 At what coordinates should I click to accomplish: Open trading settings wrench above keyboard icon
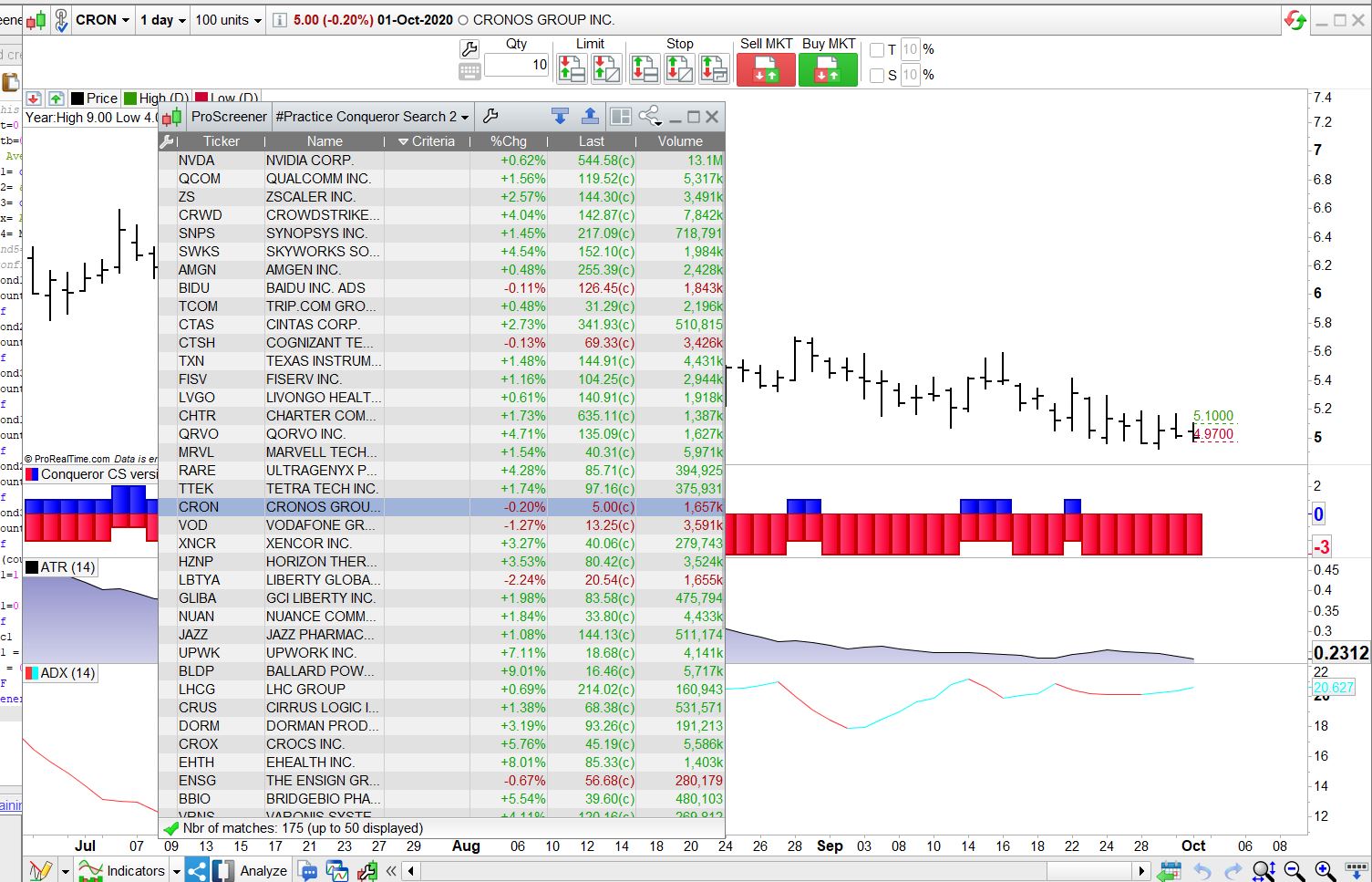point(469,49)
